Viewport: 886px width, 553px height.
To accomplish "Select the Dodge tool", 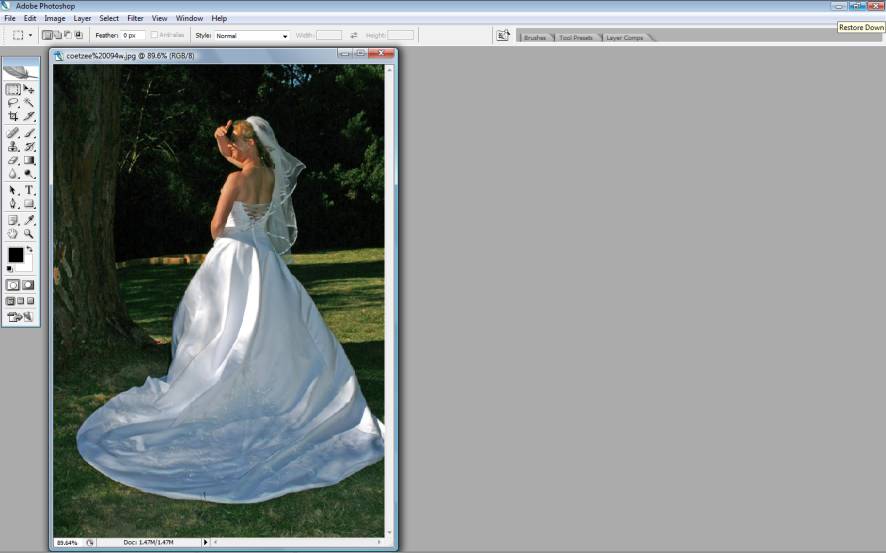I will pyautogui.click(x=29, y=173).
